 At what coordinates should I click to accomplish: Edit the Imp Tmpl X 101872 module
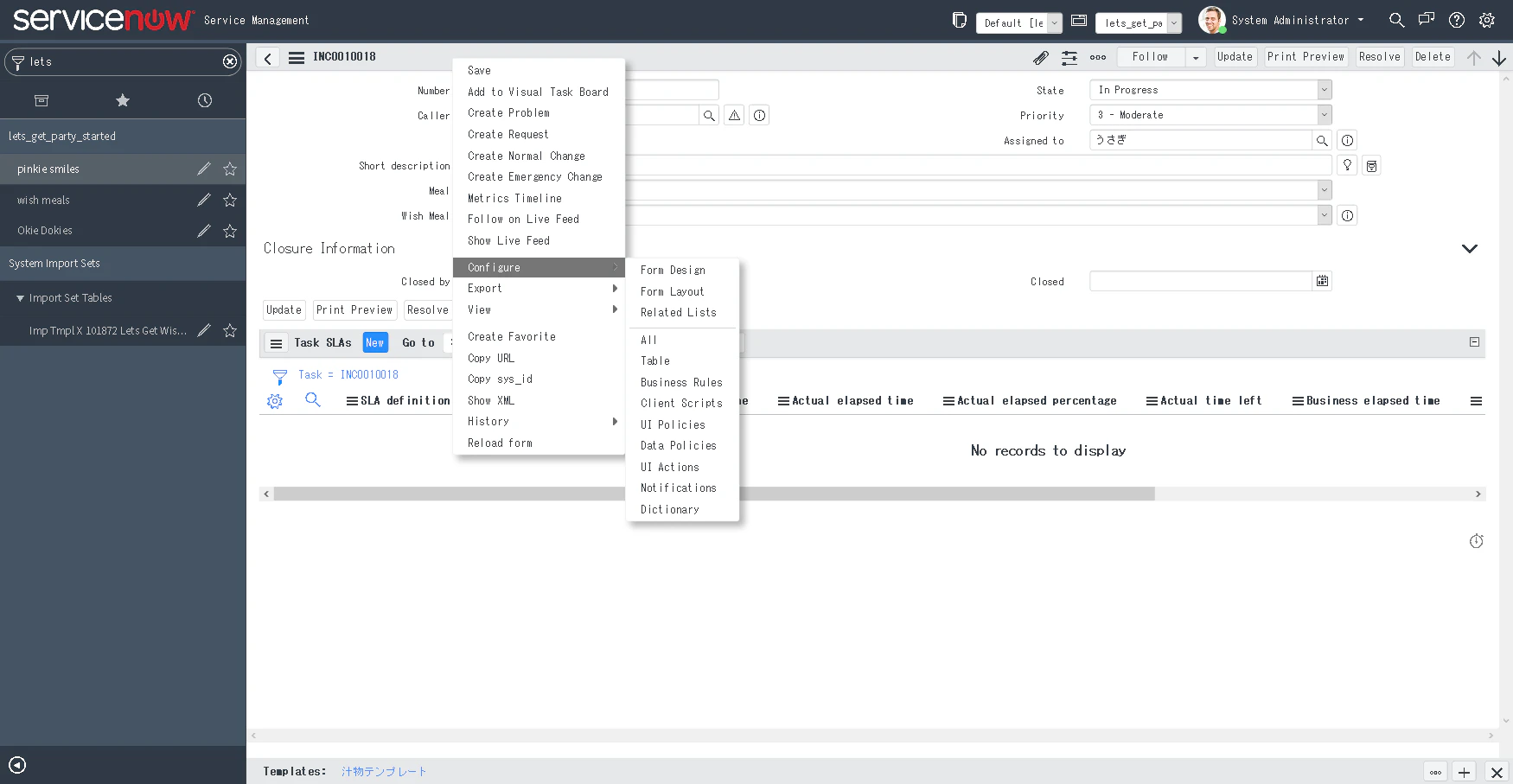tap(204, 330)
